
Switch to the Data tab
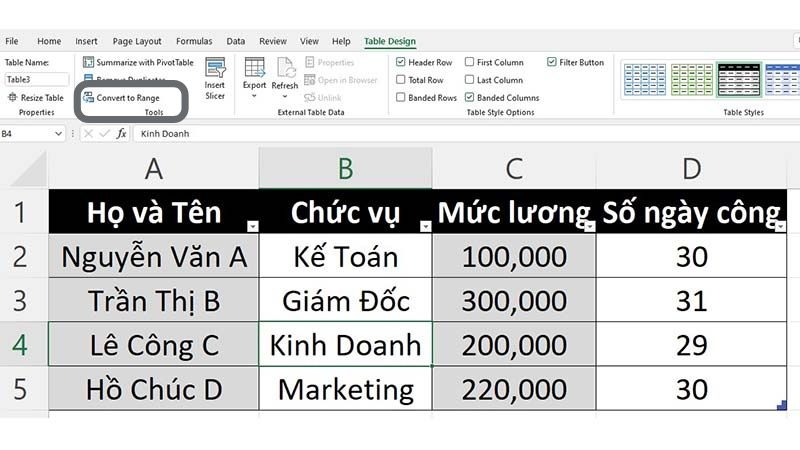tap(236, 41)
